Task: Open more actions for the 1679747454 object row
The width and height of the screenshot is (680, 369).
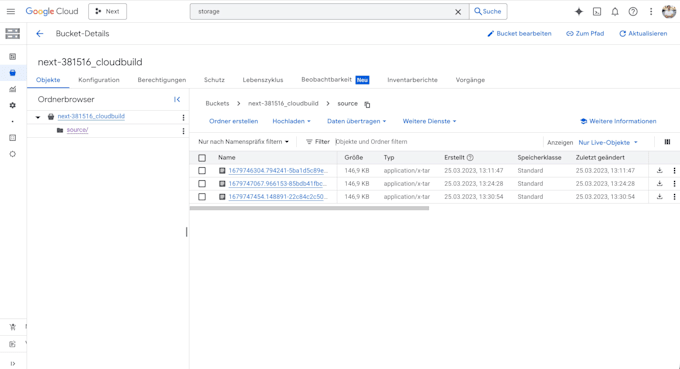Action: [674, 197]
